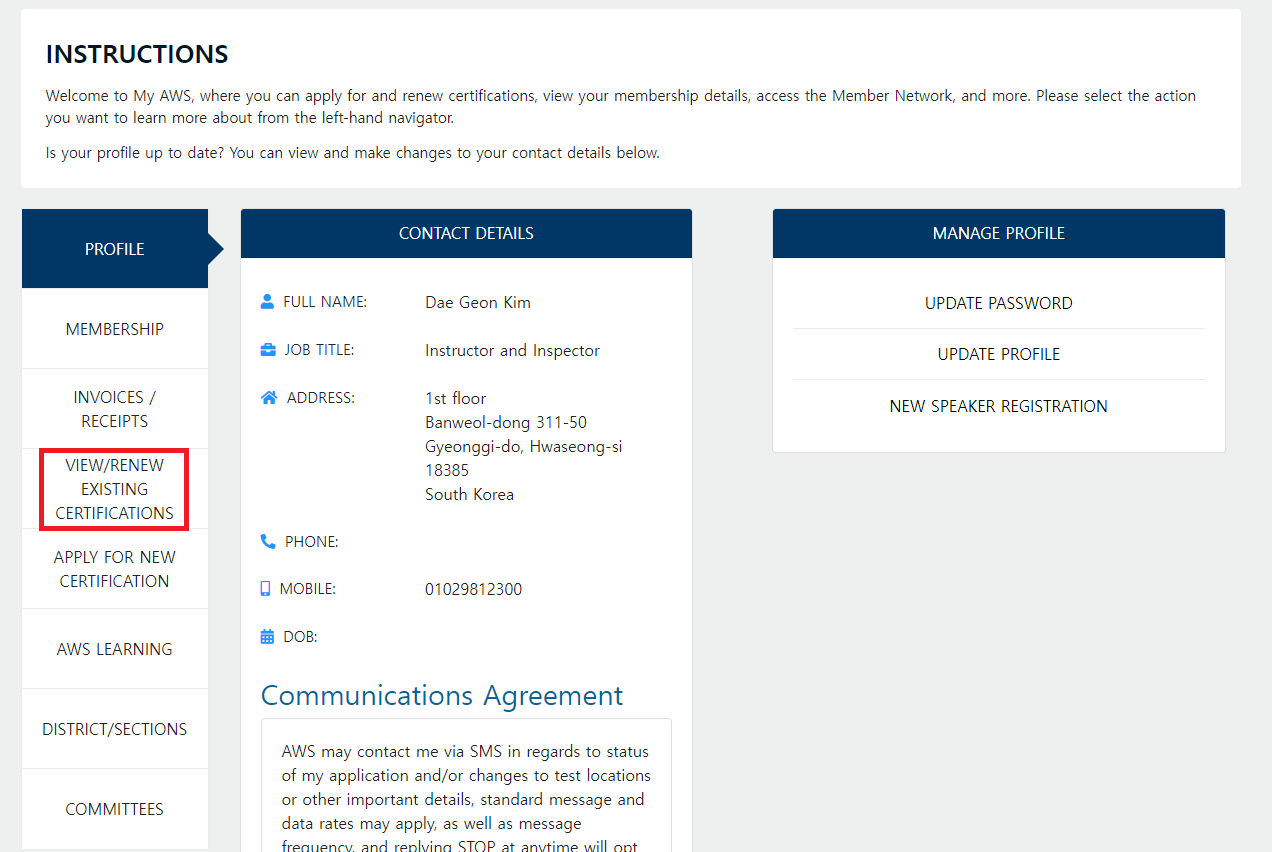This screenshot has width=1272, height=852.
Task: Click the house icon beside Address
Action: click(x=268, y=398)
